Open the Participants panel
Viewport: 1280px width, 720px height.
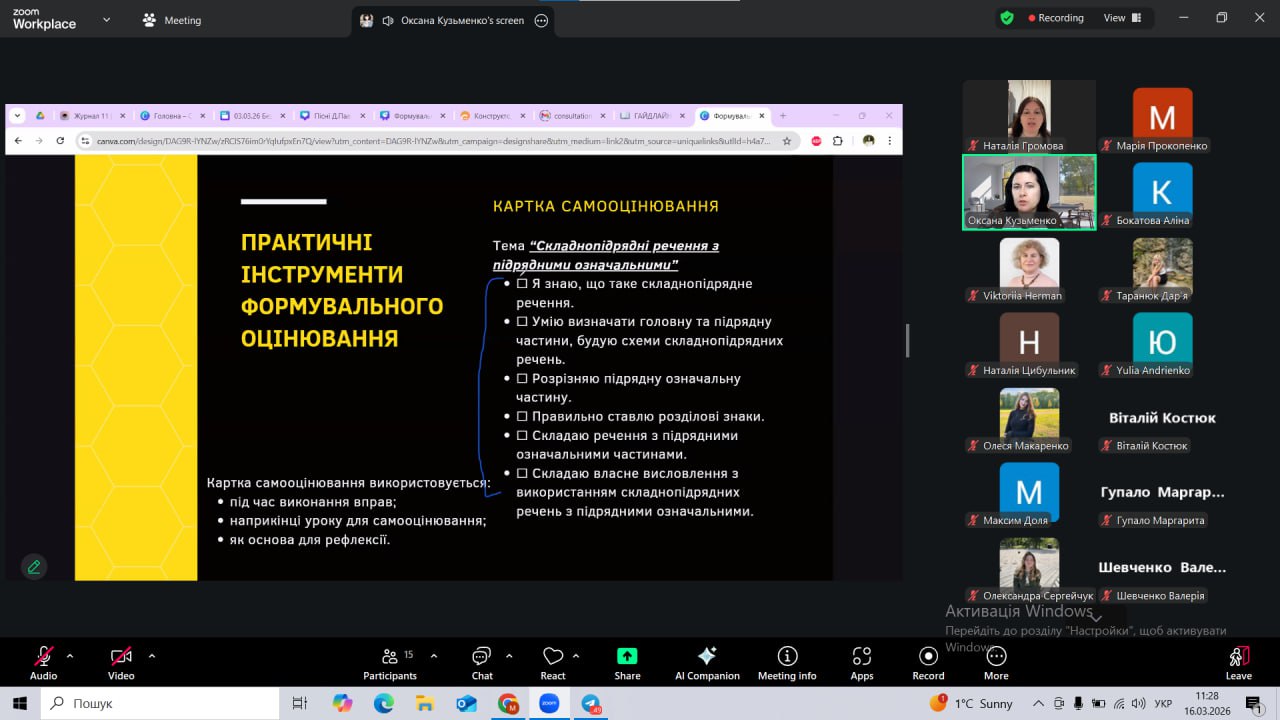[x=390, y=662]
